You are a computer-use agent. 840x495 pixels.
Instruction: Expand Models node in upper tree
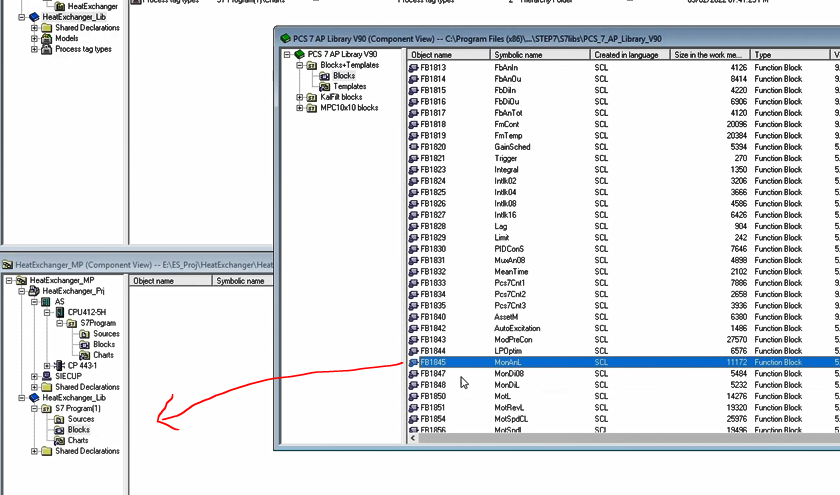click(x=34, y=39)
